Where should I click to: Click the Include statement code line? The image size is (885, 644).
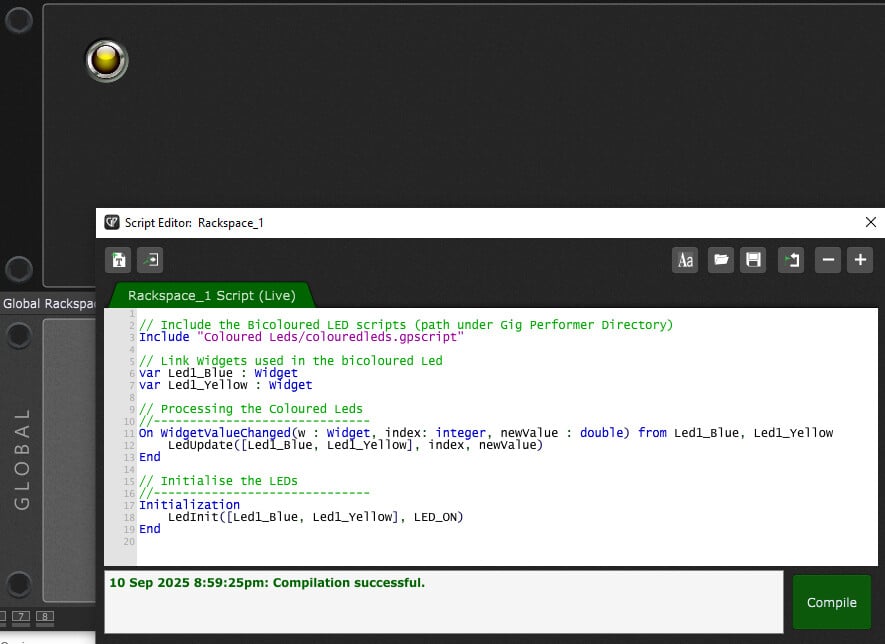click(301, 337)
